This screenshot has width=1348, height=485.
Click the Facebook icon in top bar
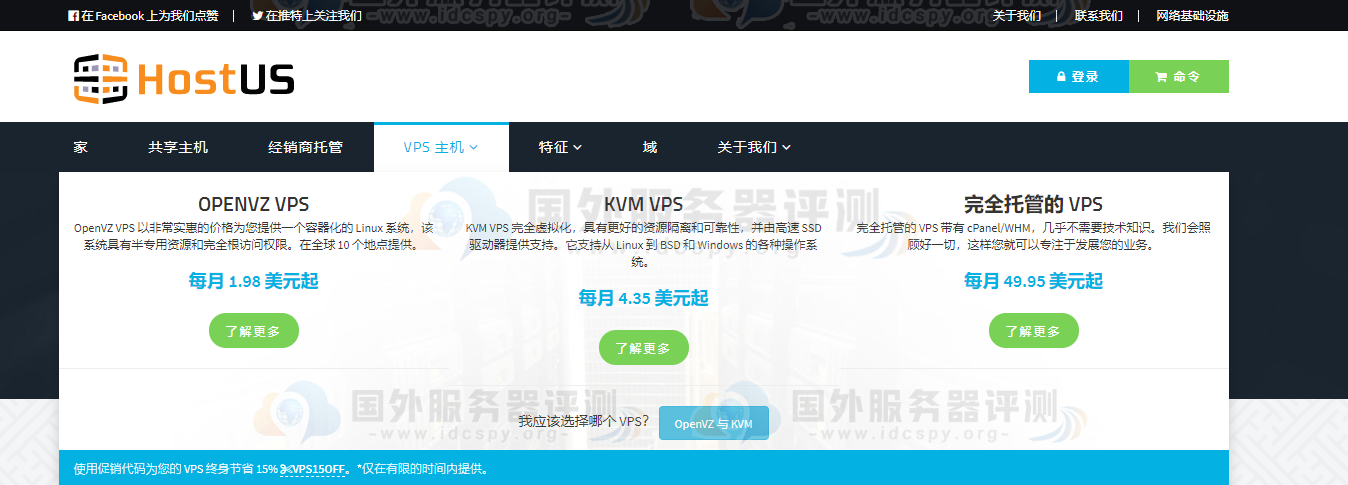pyautogui.click(x=74, y=16)
